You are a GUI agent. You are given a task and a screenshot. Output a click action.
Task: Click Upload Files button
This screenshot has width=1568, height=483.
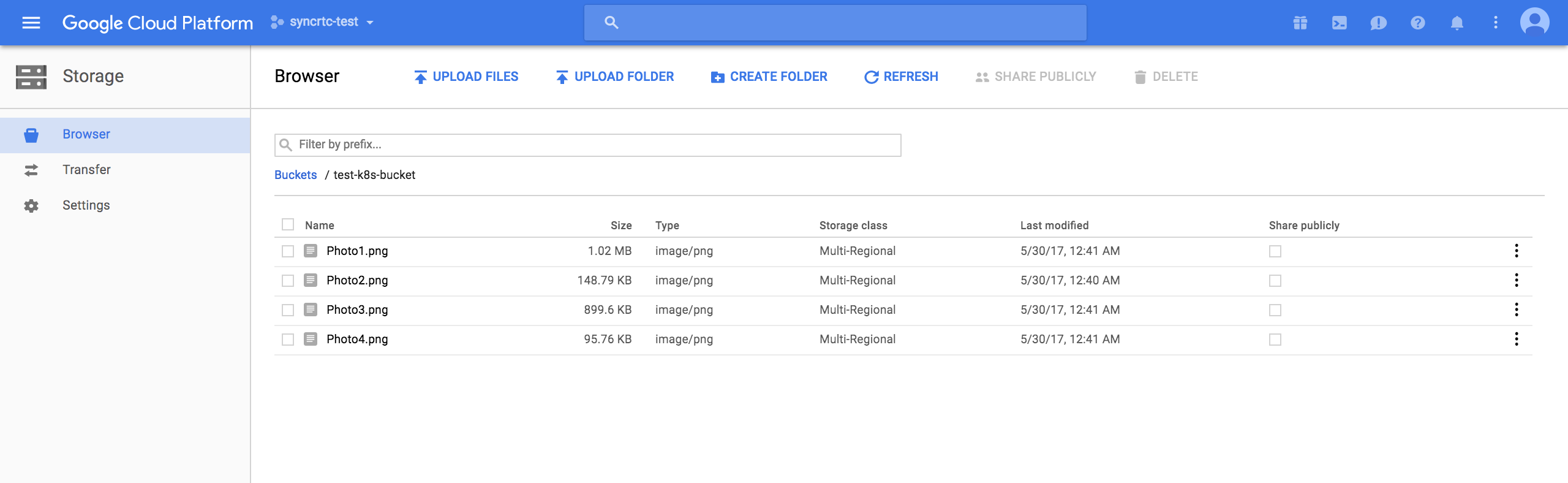pyautogui.click(x=466, y=77)
